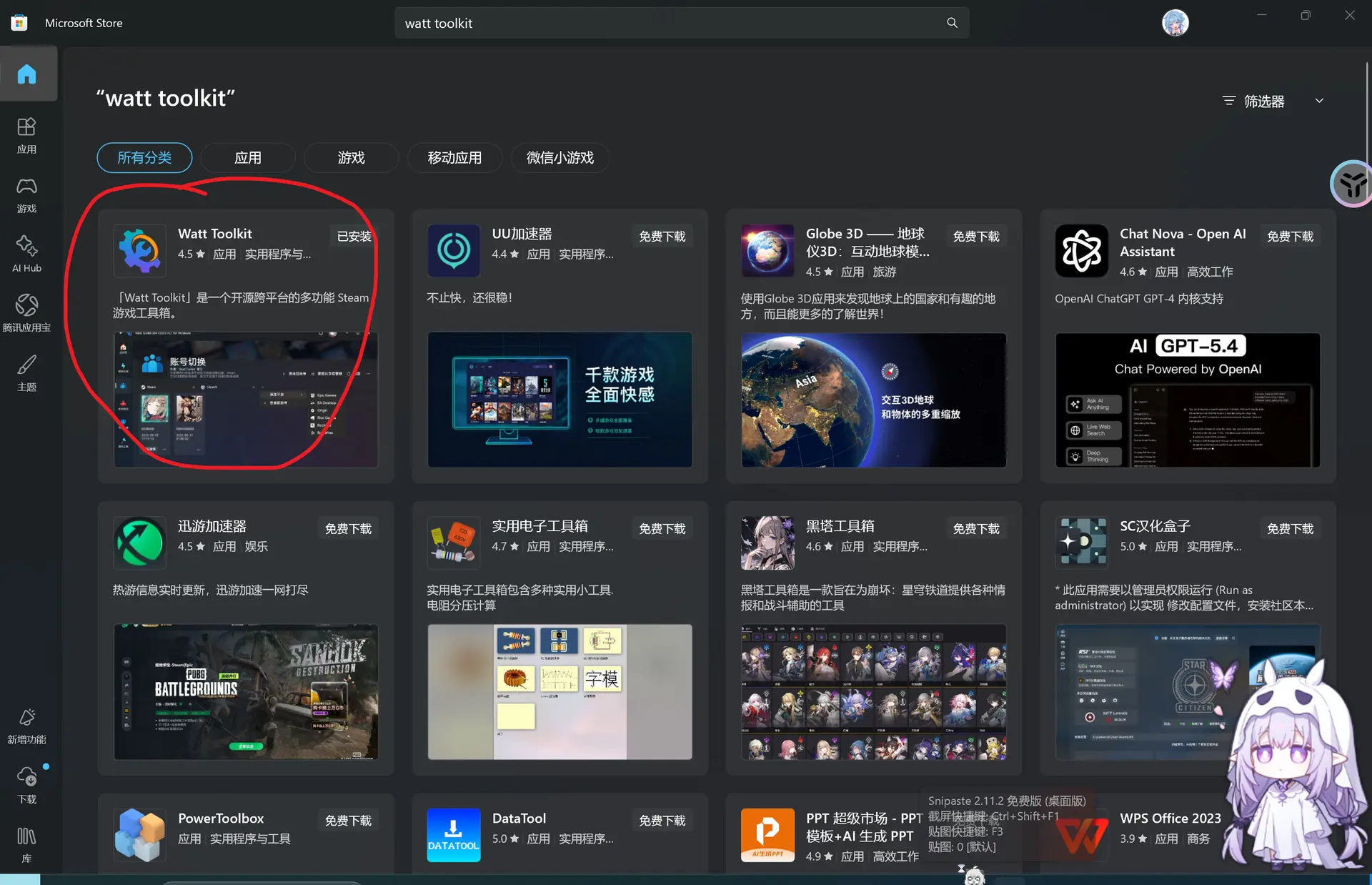
Task: Click the Microsoft Store logo icon
Action: click(19, 23)
